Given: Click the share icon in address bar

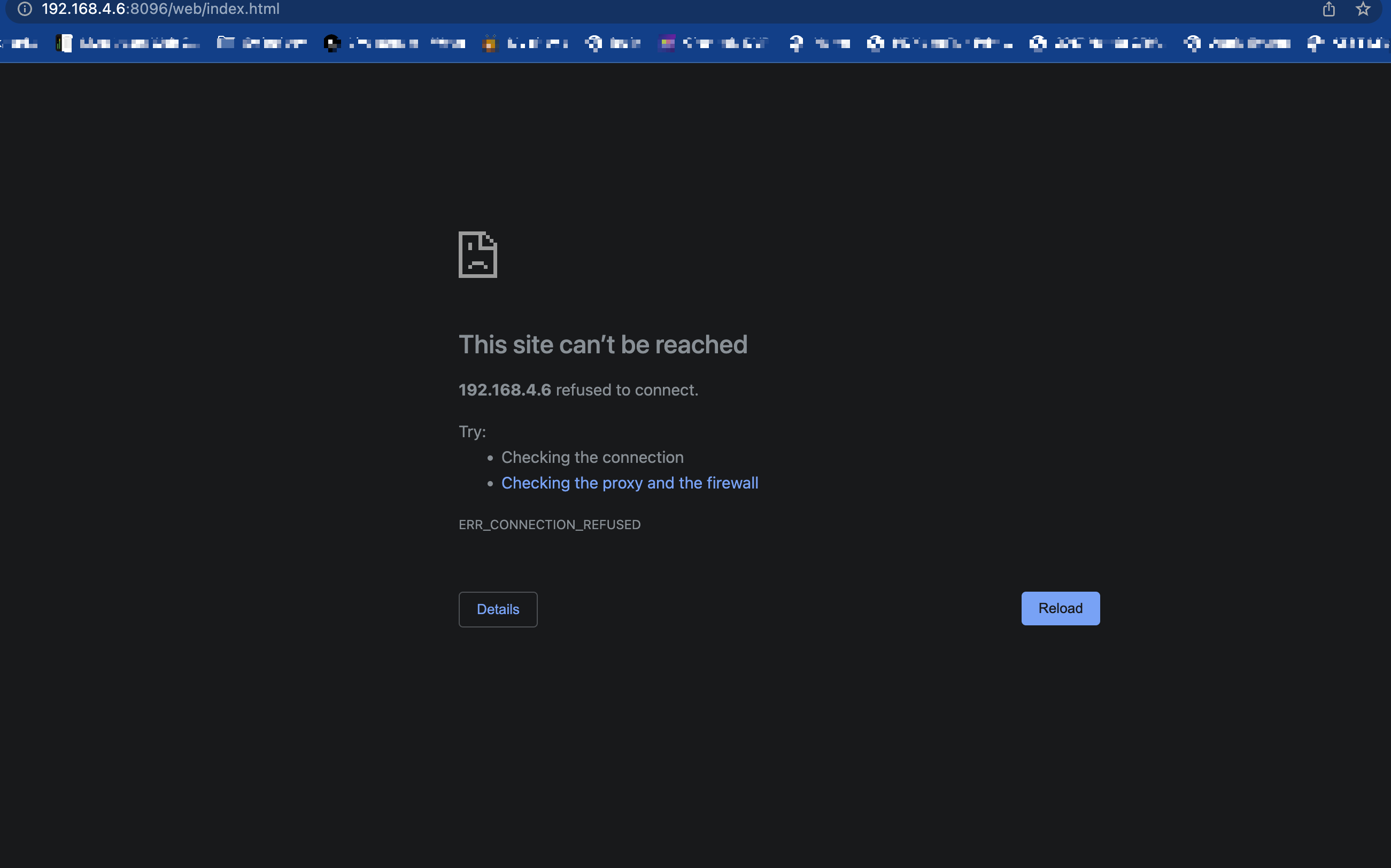Looking at the screenshot, I should click(1328, 9).
